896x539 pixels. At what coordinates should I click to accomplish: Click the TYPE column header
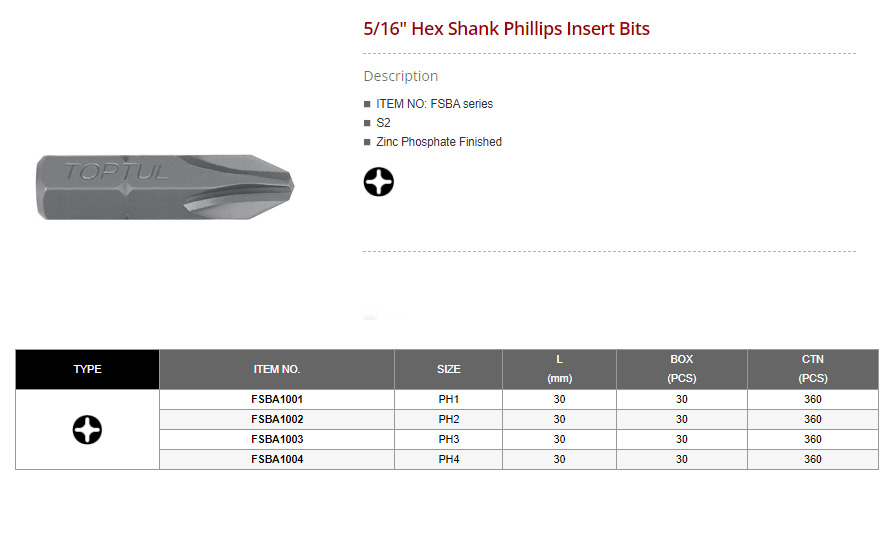pyautogui.click(x=87, y=369)
